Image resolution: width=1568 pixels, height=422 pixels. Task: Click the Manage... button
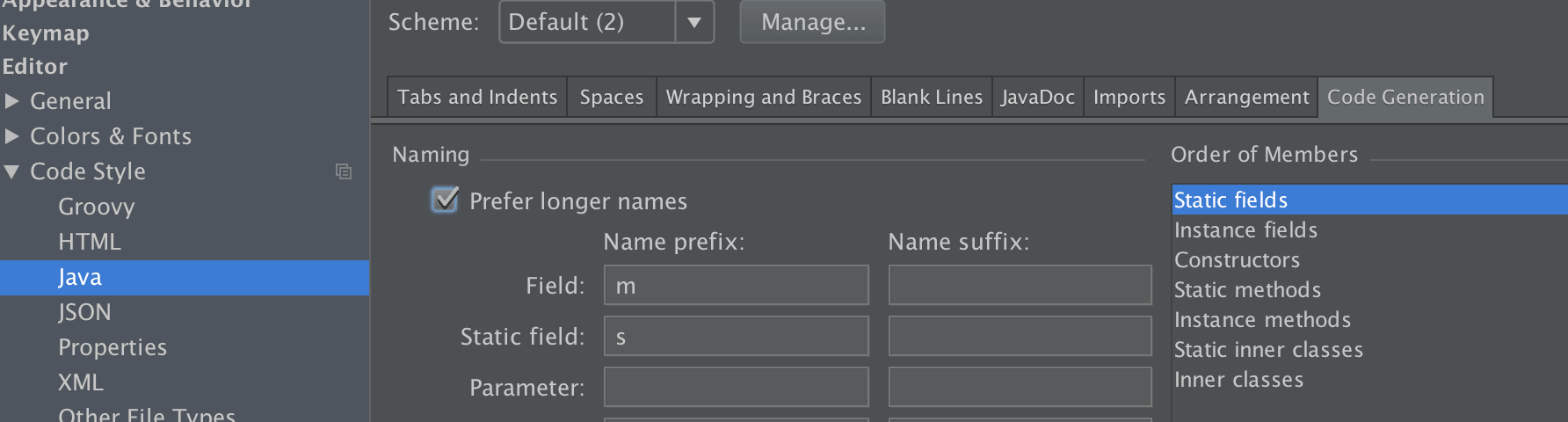[x=813, y=22]
